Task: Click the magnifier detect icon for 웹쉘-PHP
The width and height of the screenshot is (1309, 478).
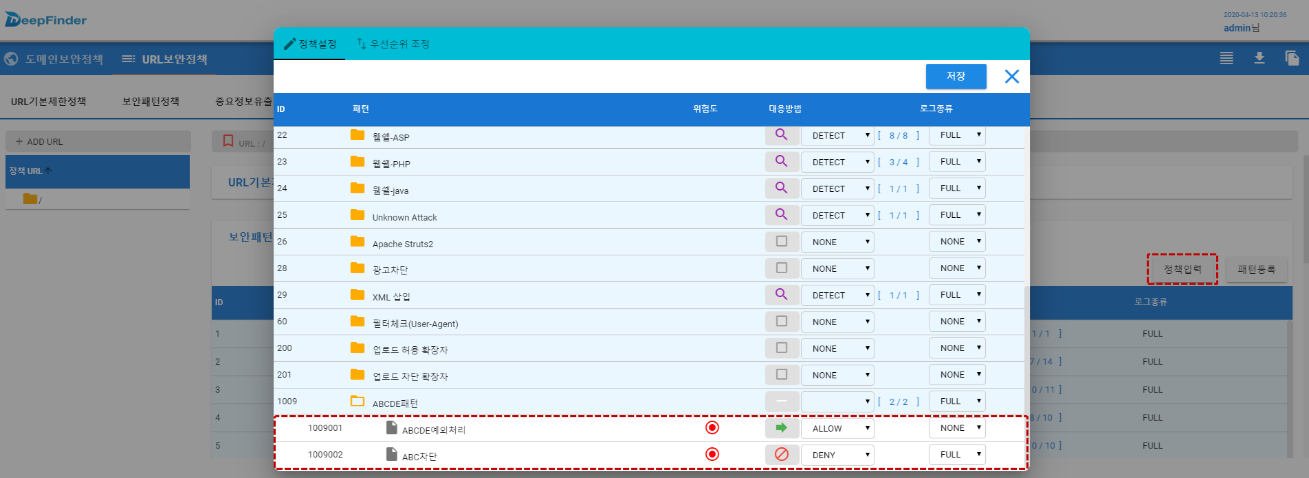Action: [782, 161]
